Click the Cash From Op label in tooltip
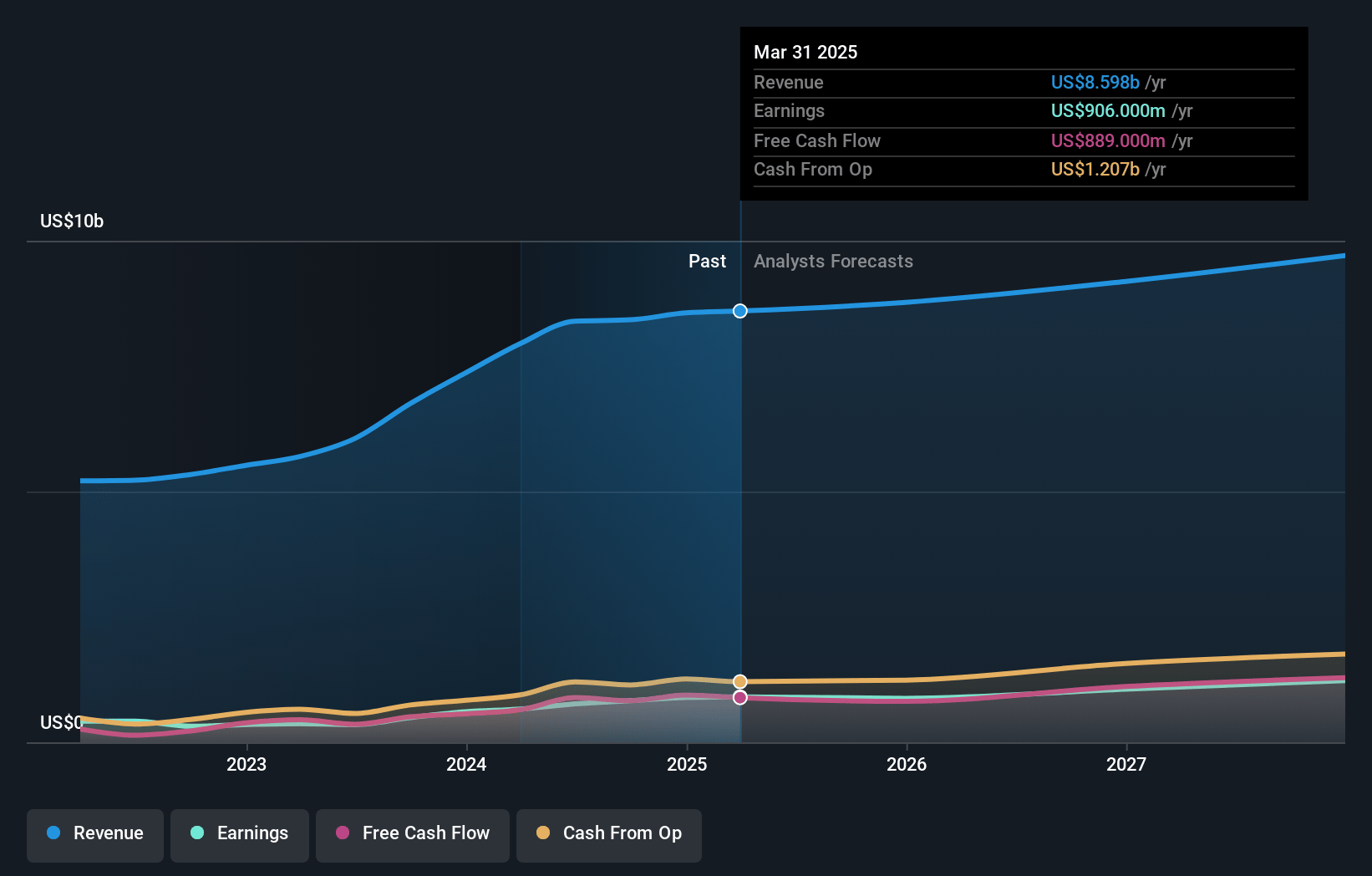 click(x=813, y=169)
